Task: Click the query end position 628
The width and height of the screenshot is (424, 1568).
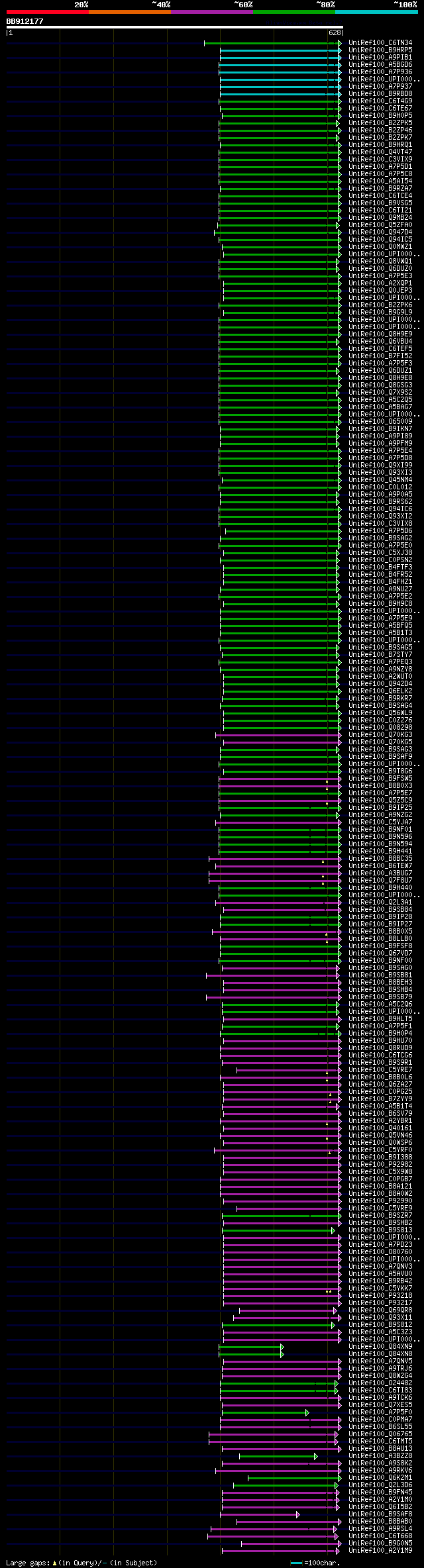Action: pyautogui.click(x=335, y=32)
